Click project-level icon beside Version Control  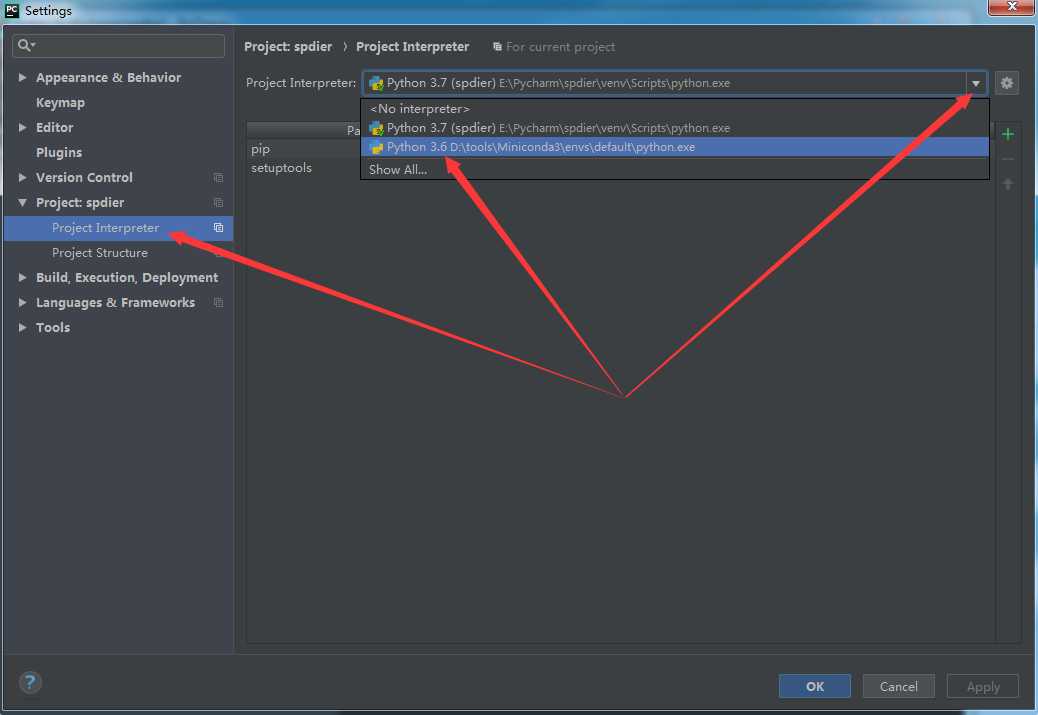click(218, 177)
